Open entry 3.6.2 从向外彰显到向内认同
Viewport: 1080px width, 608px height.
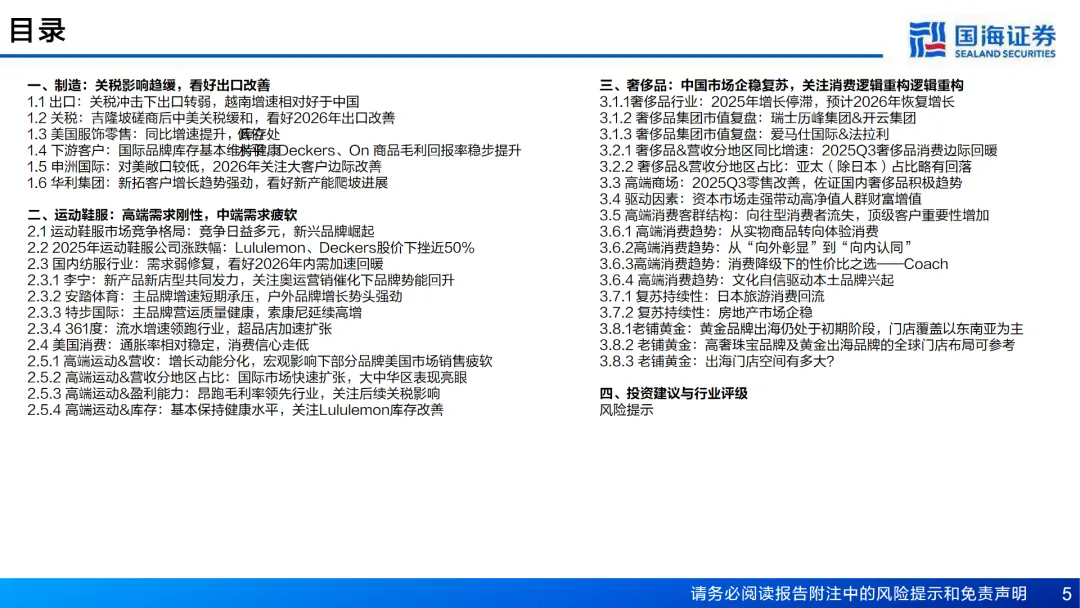click(x=756, y=247)
